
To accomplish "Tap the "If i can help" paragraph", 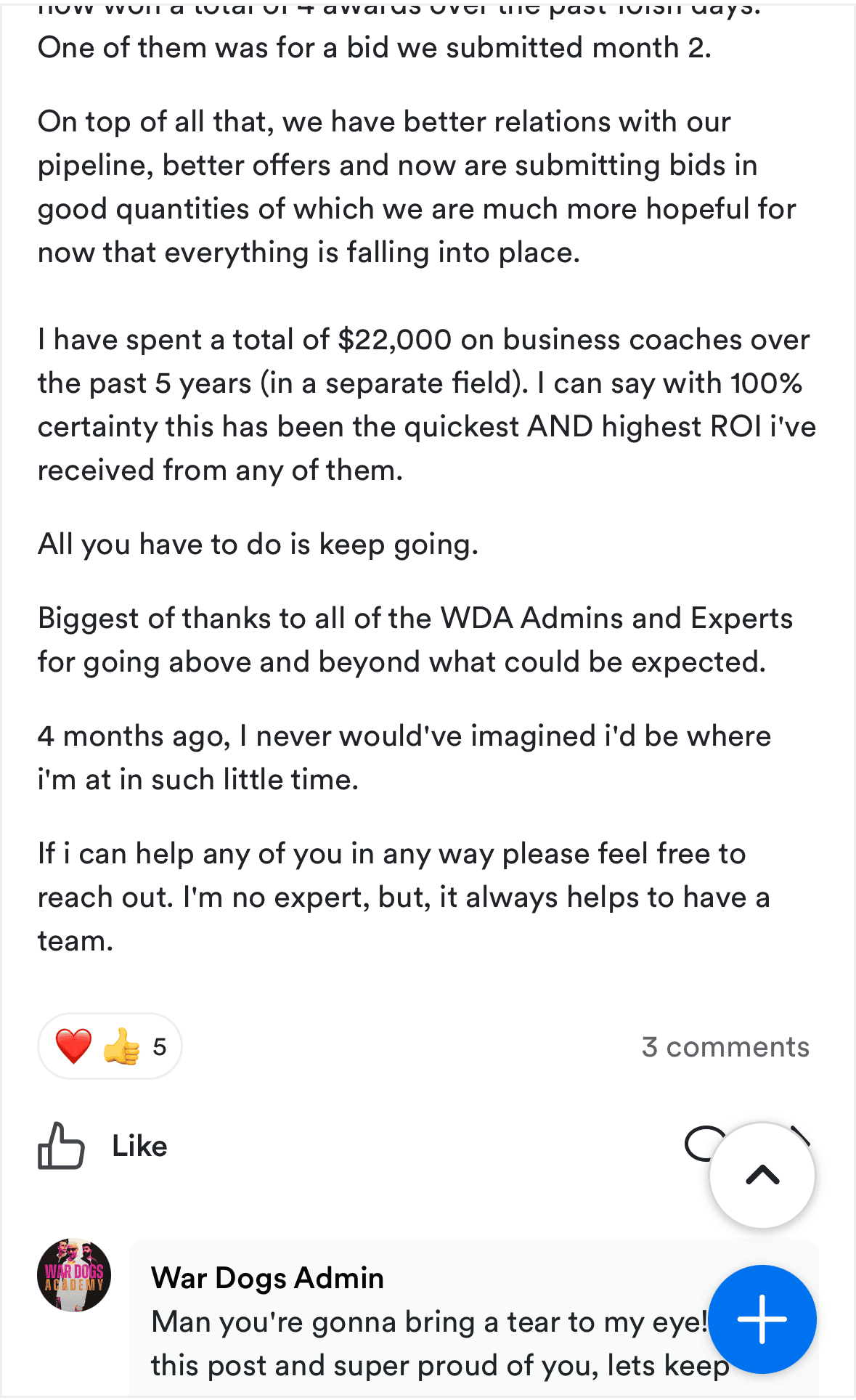I will tap(404, 897).
